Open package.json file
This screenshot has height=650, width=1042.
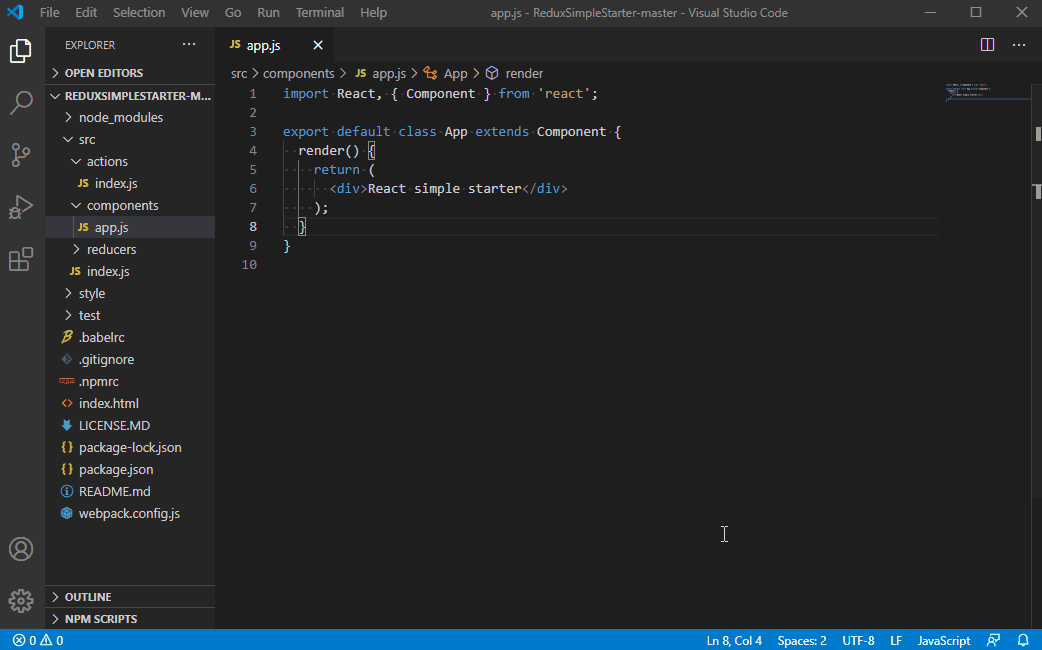click(130, 469)
